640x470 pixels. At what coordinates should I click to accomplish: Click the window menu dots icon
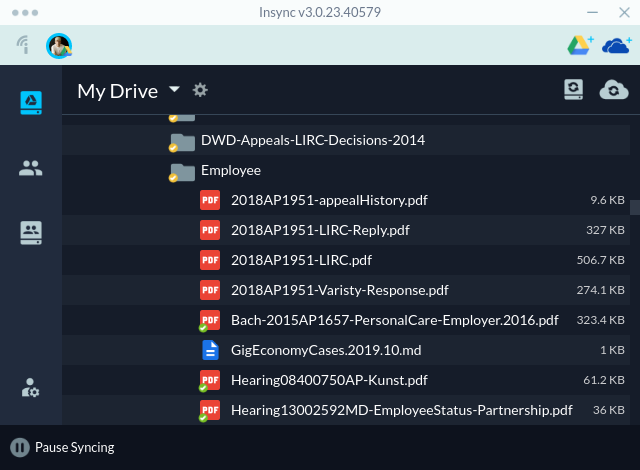[x=25, y=13]
